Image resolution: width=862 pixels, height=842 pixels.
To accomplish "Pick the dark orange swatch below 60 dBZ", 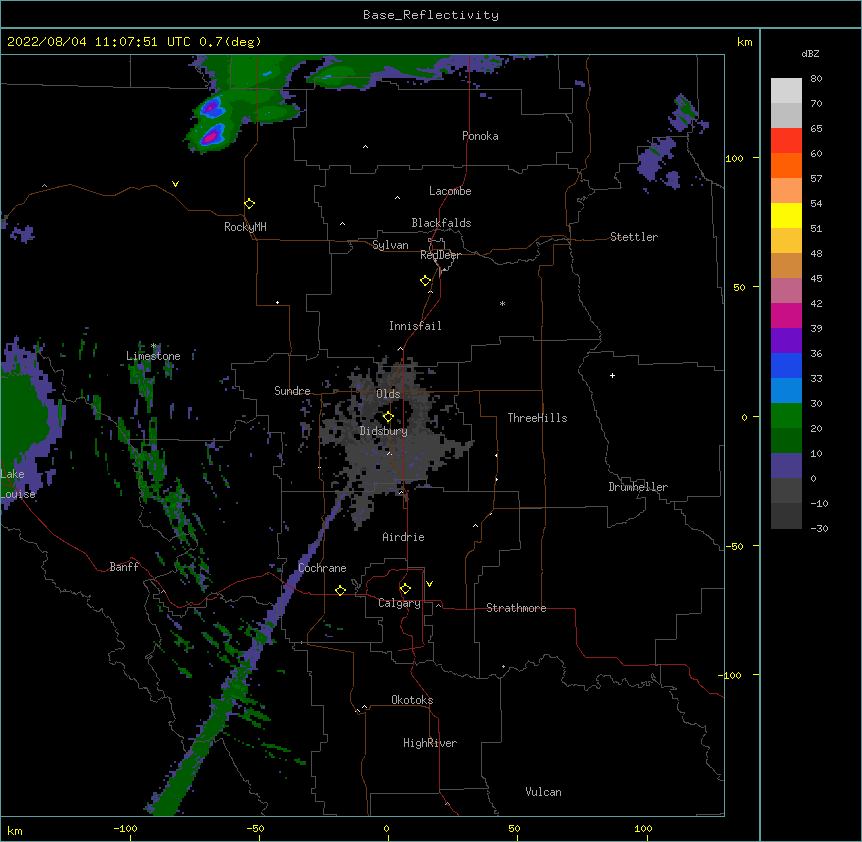I will [786, 165].
